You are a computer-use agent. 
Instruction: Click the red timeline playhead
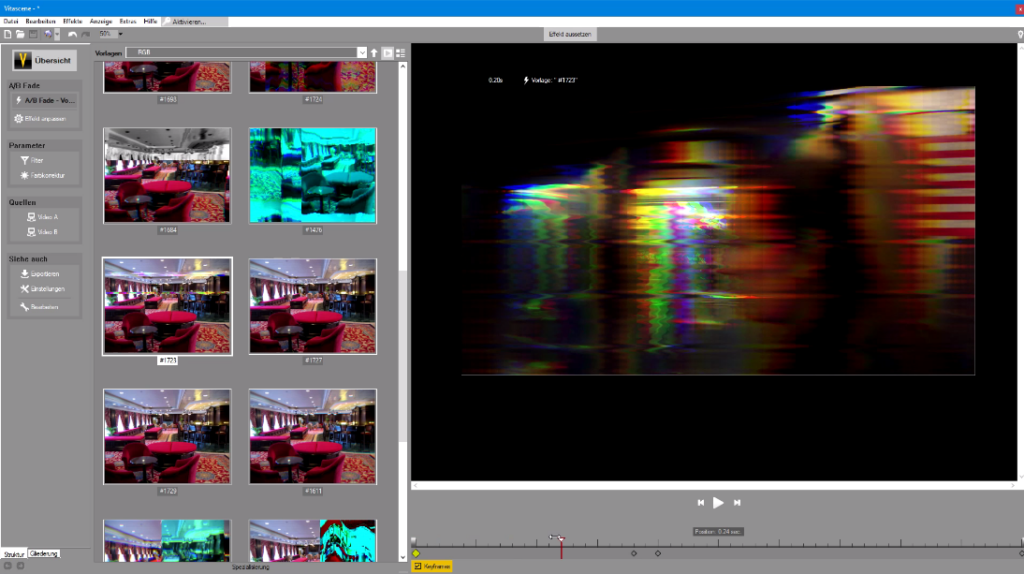pos(561,547)
